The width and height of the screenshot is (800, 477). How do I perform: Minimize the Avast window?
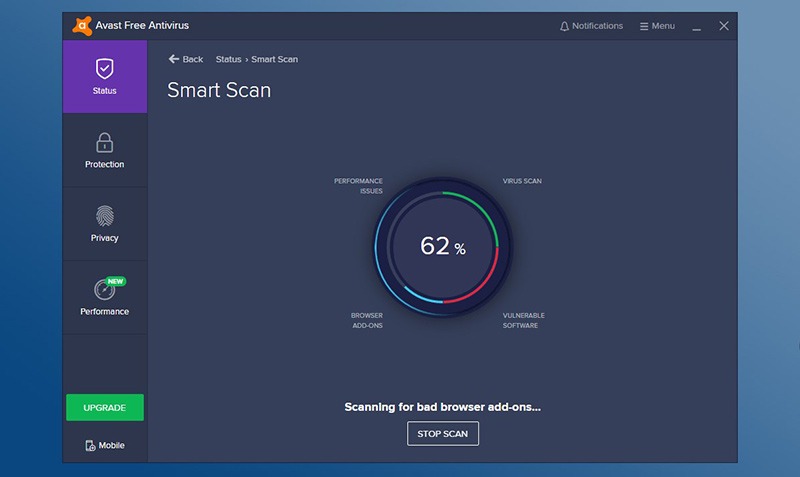tap(696, 27)
